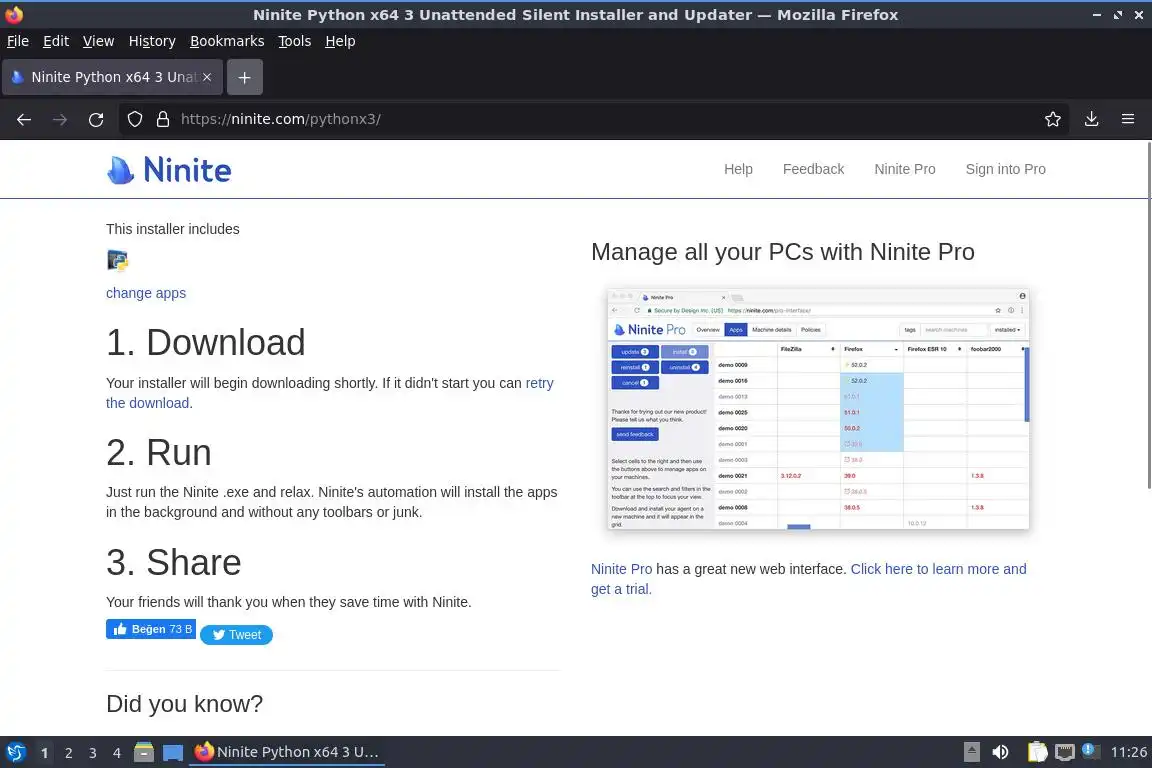Click the "1. Download" heading
This screenshot has height=768, width=1152.
pos(206,342)
